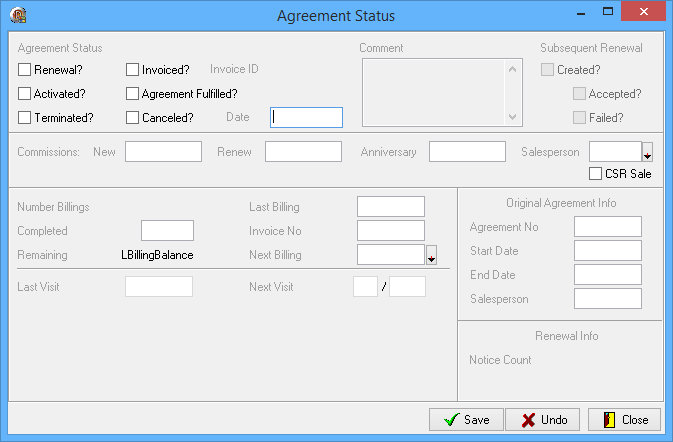Check Agreement Fulfilled? option
Screen dimensions: 673x442
click(x=132, y=94)
